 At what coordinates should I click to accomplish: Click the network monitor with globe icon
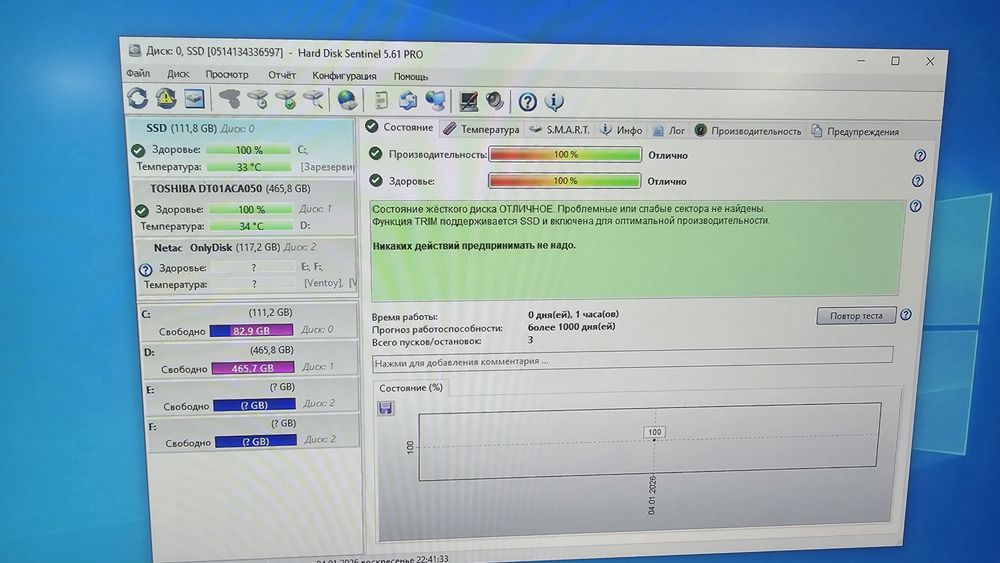pyautogui.click(x=436, y=100)
